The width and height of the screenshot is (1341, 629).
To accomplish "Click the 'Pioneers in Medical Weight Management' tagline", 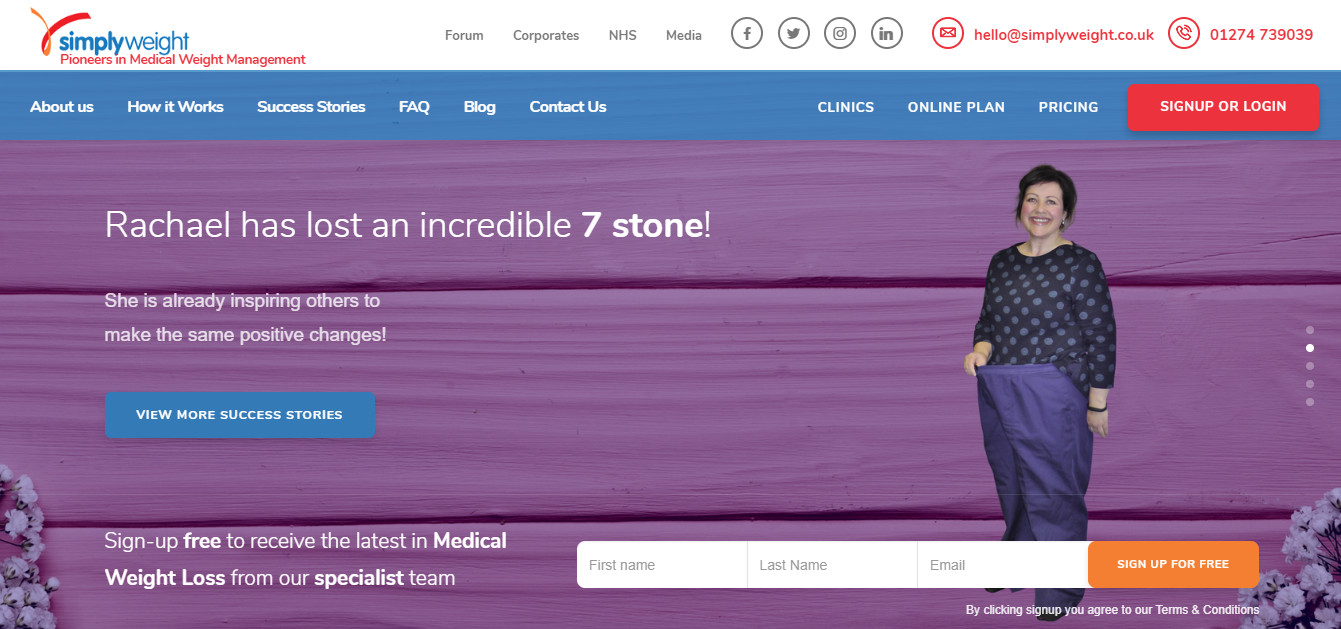I will (183, 60).
